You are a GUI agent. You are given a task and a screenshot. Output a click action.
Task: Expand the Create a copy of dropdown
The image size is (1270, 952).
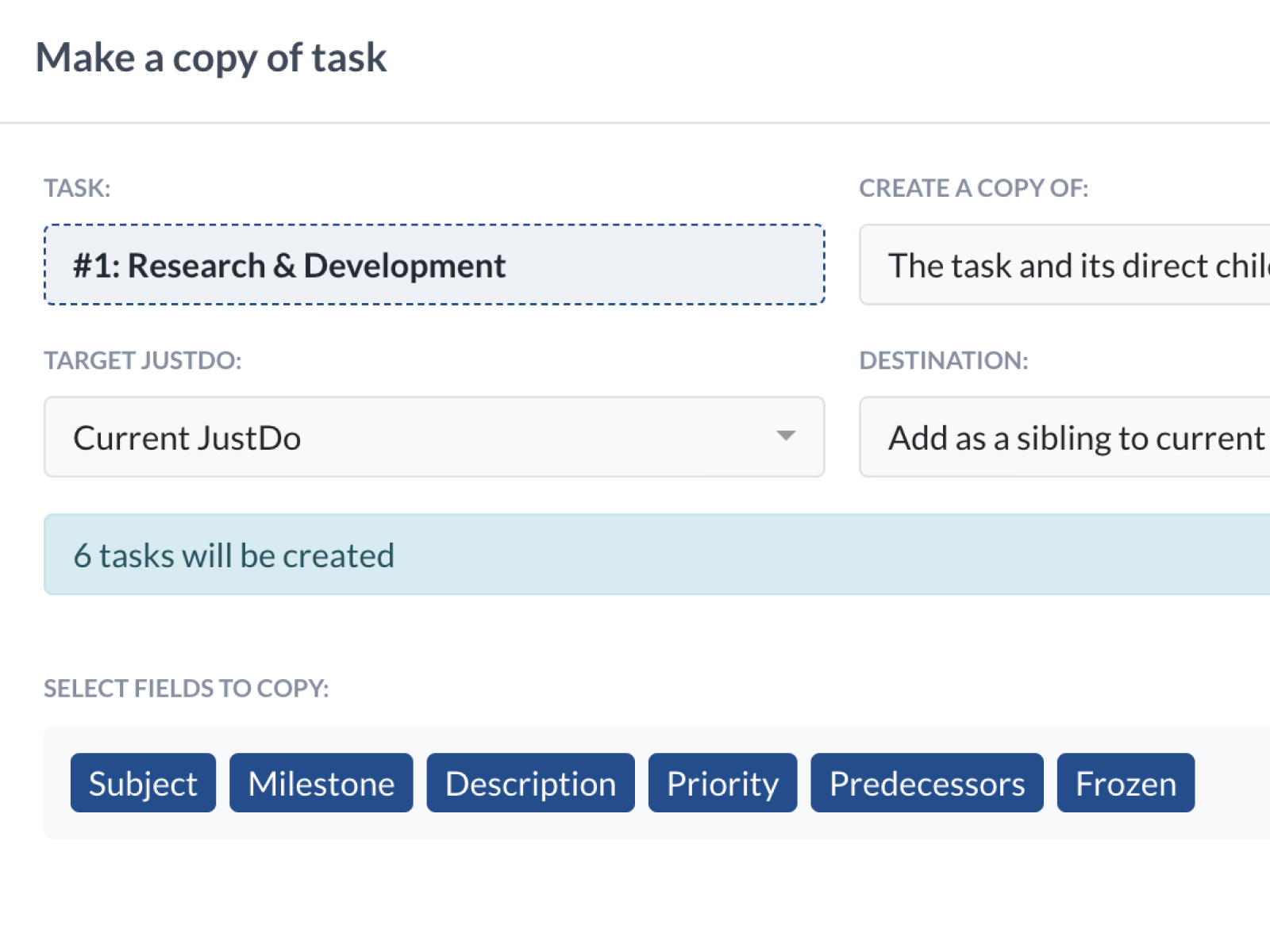coord(1064,265)
